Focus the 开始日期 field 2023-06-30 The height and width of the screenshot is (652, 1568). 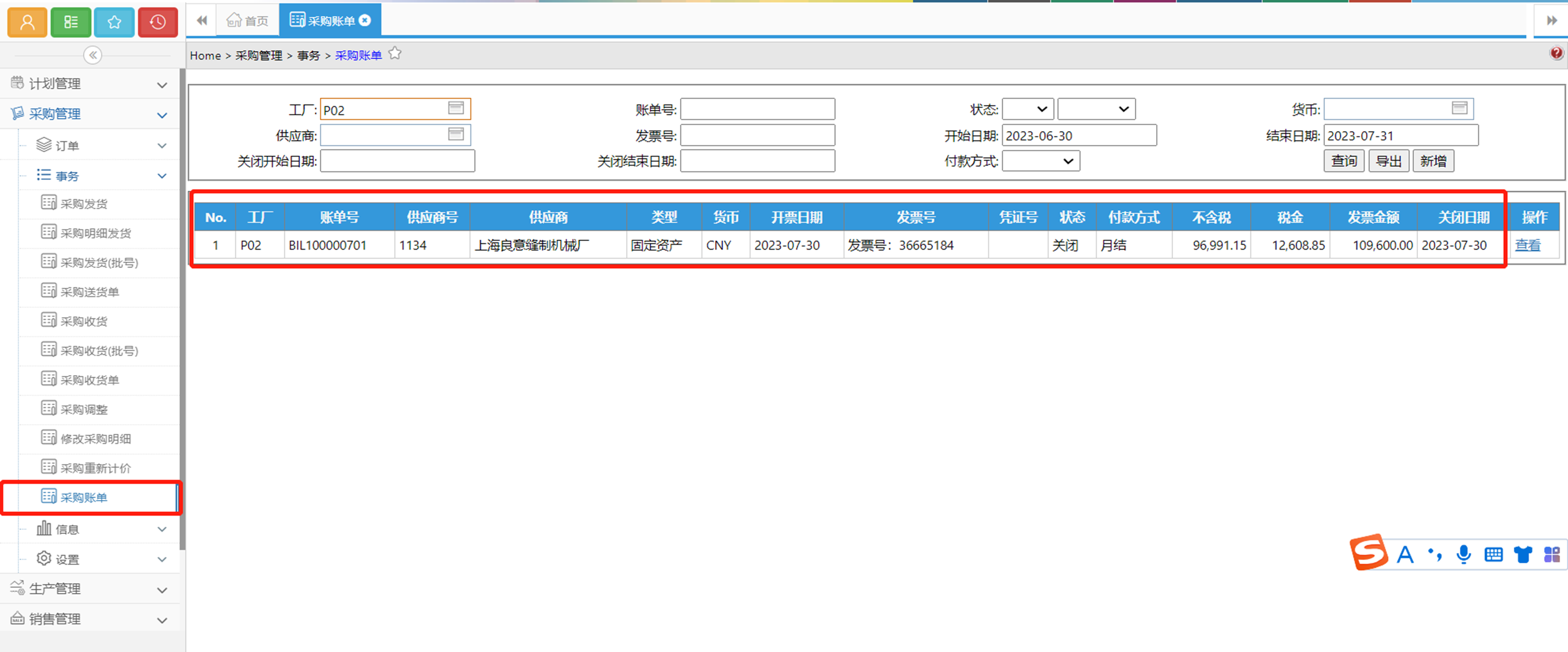click(x=1079, y=135)
